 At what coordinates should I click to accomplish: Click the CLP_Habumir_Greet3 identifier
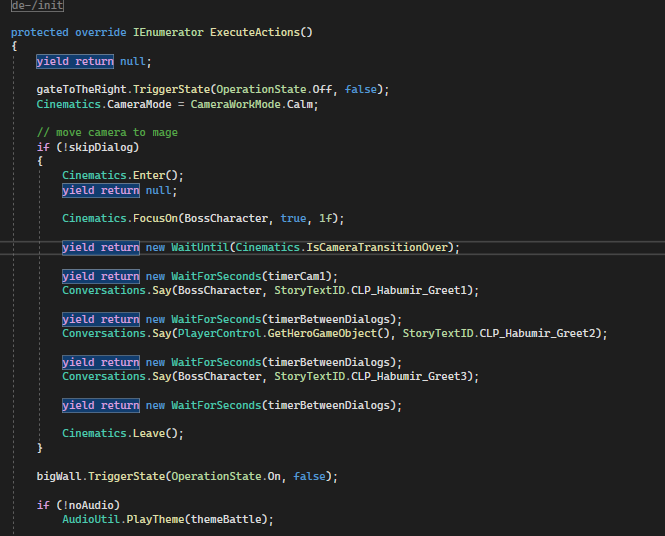point(412,376)
